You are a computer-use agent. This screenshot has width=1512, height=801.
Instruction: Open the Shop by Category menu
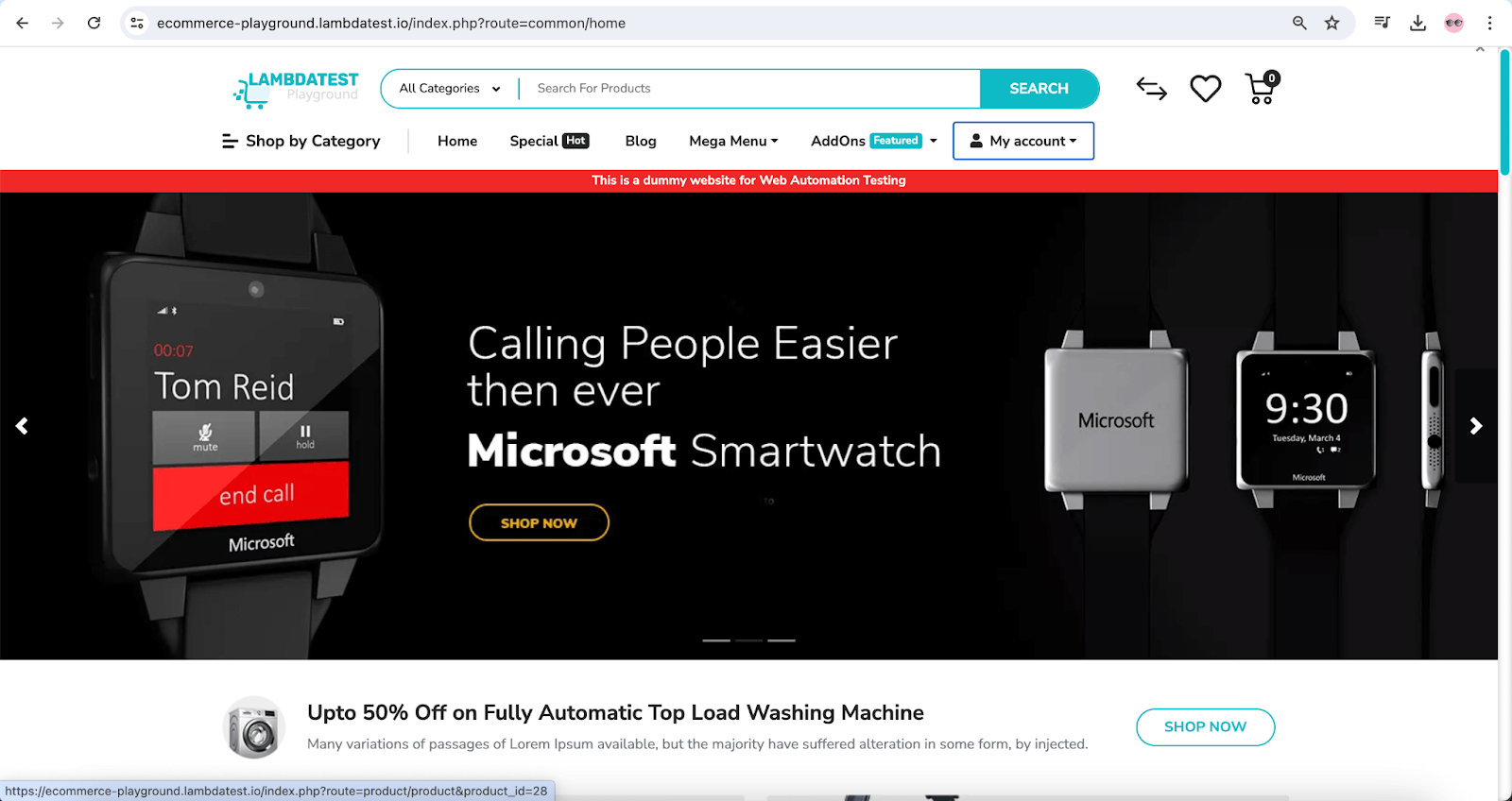tap(301, 141)
